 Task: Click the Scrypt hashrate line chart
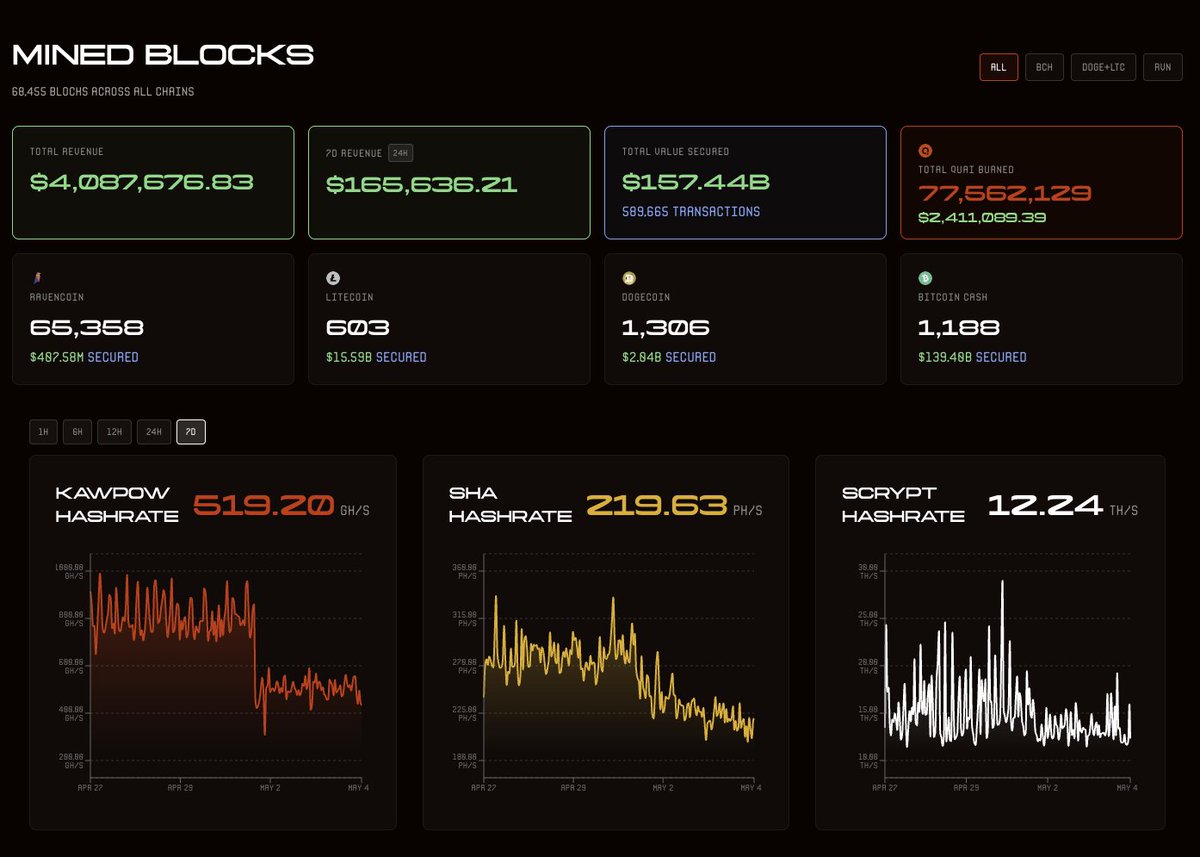coord(1010,665)
